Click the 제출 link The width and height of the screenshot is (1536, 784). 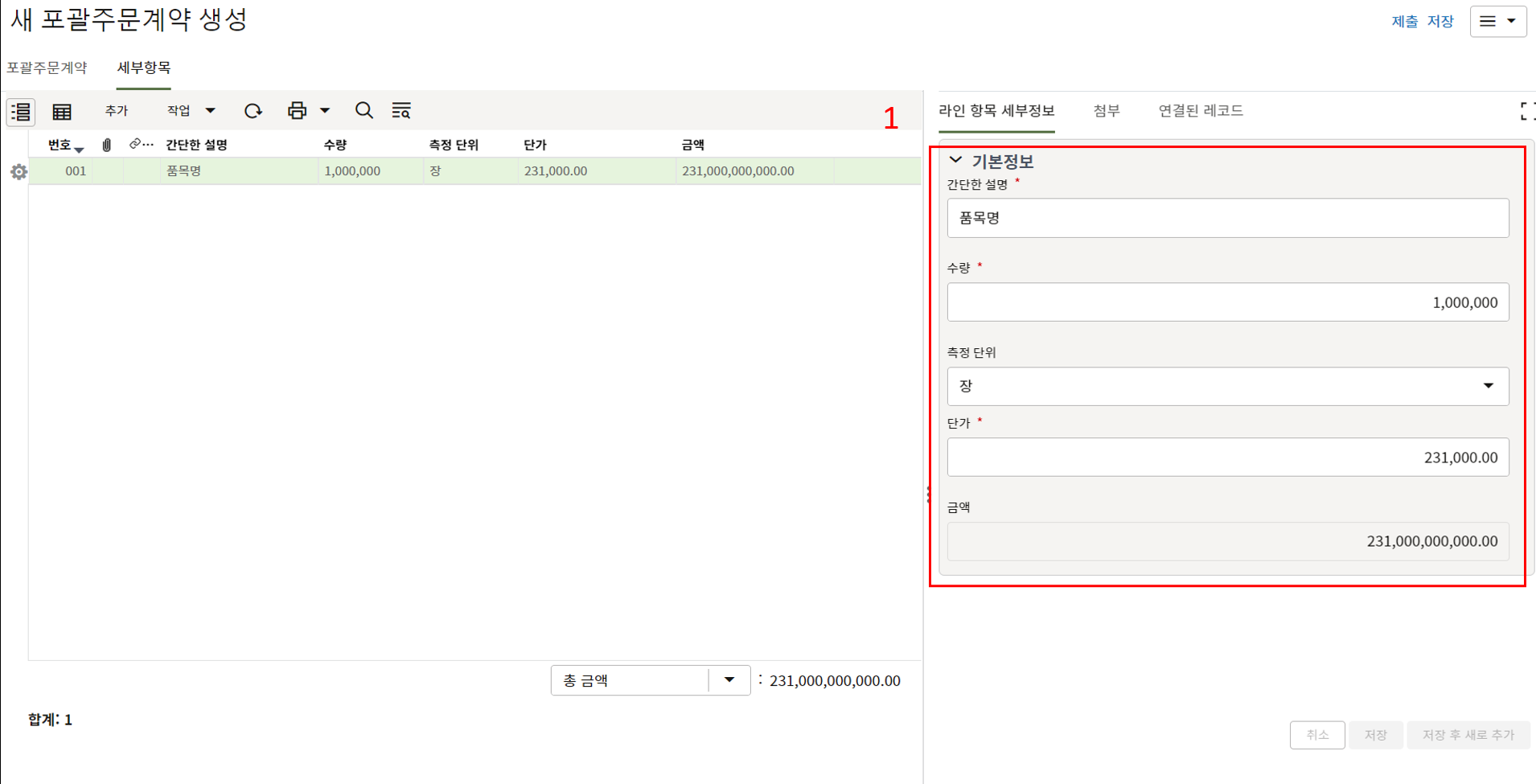coord(1404,22)
